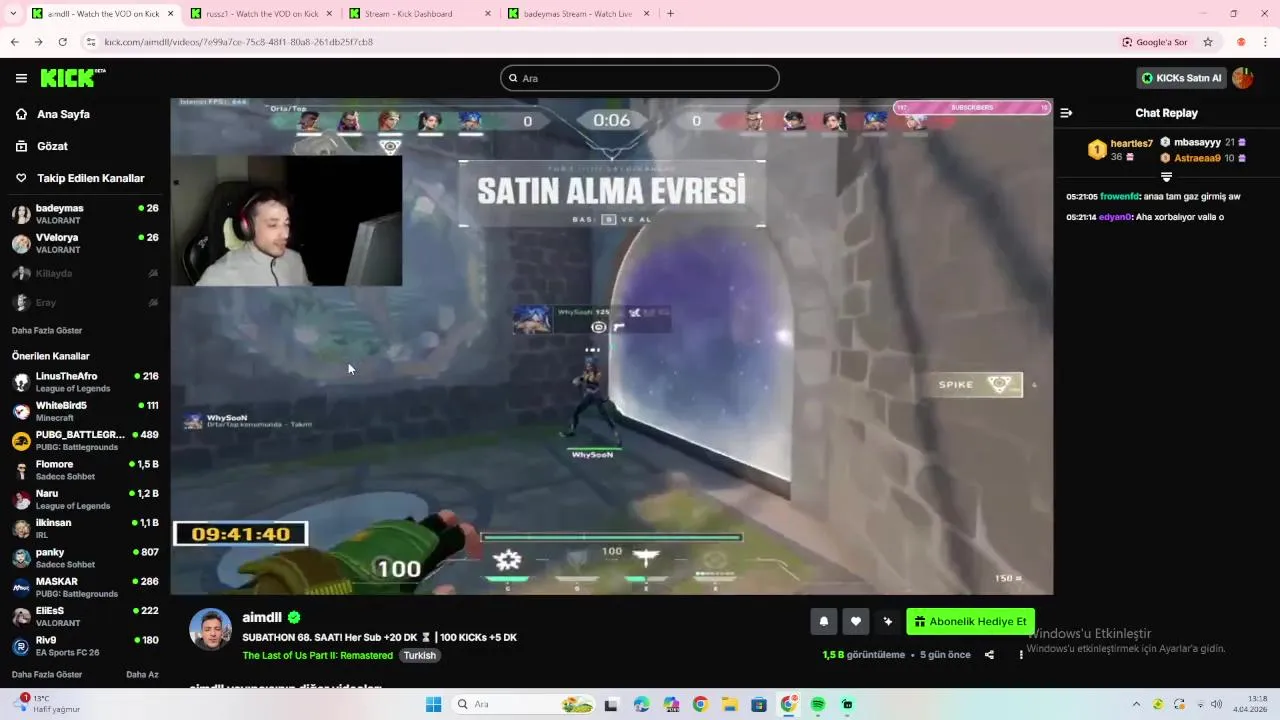Open The Last of Us Part II category
This screenshot has width=1280, height=720.
tap(317, 656)
